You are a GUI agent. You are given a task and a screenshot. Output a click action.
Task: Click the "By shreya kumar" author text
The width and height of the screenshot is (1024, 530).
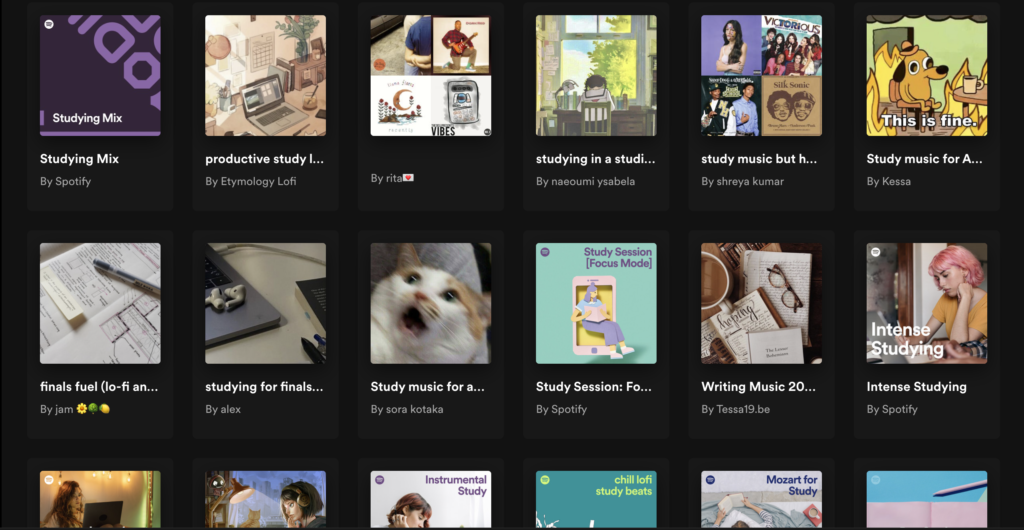(x=743, y=181)
